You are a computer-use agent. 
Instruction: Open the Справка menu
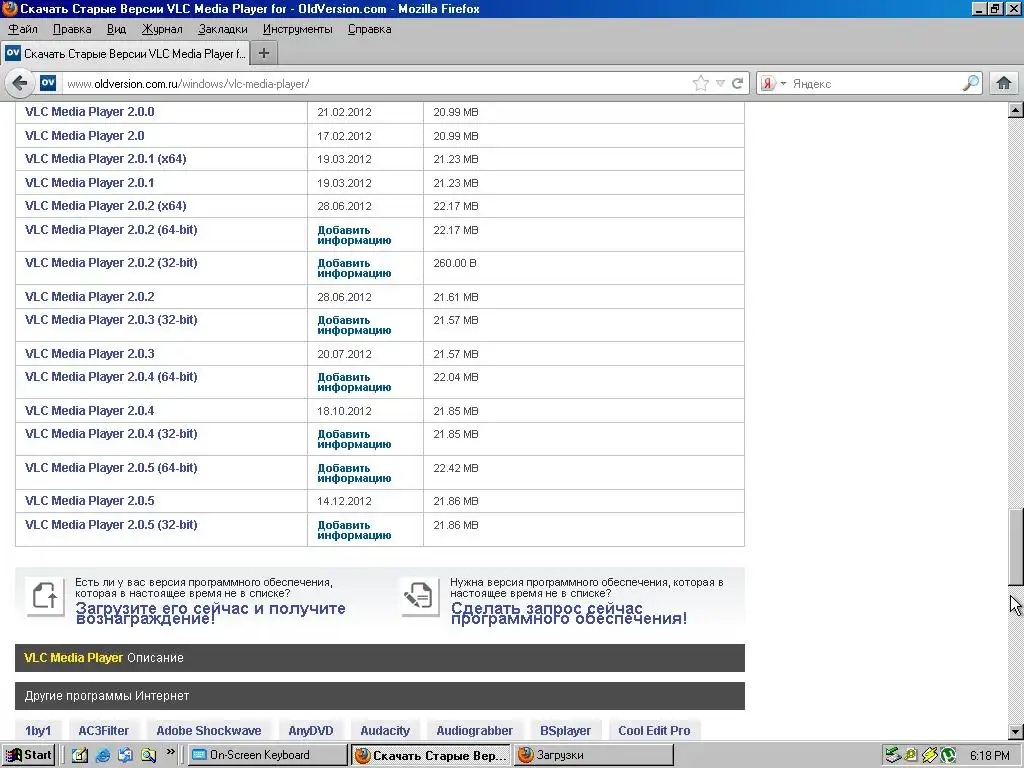370,29
